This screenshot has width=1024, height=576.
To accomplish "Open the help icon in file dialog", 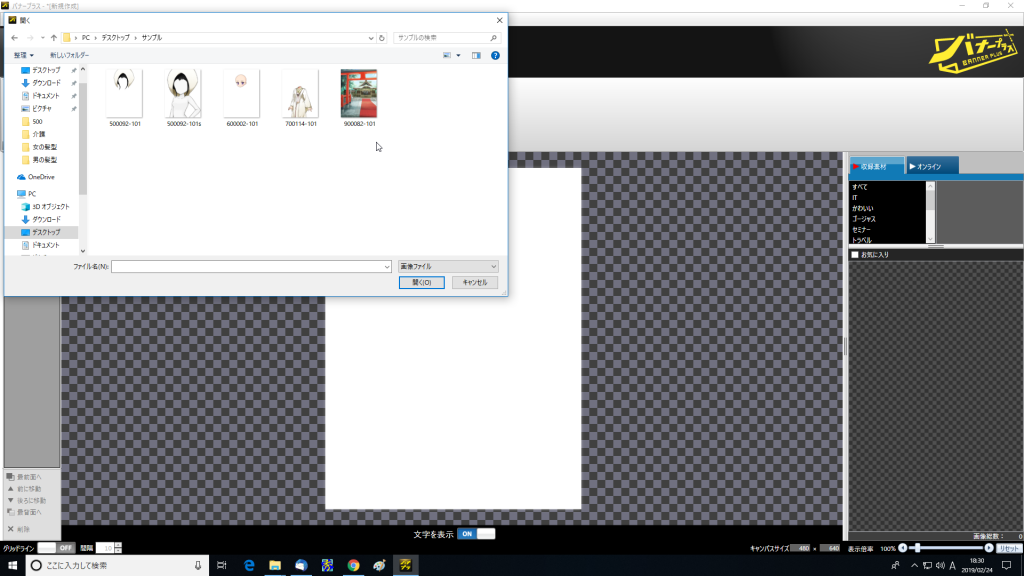I will tap(495, 55).
